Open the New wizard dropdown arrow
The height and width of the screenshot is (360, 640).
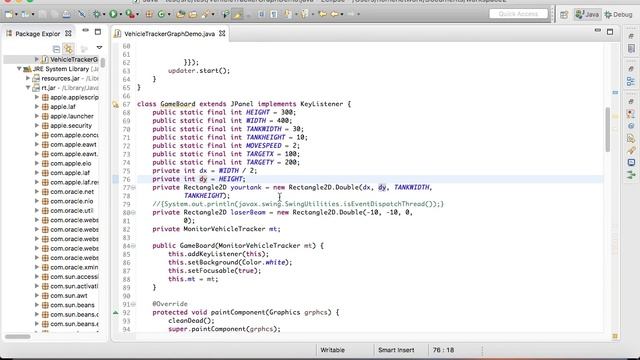pos(16,14)
